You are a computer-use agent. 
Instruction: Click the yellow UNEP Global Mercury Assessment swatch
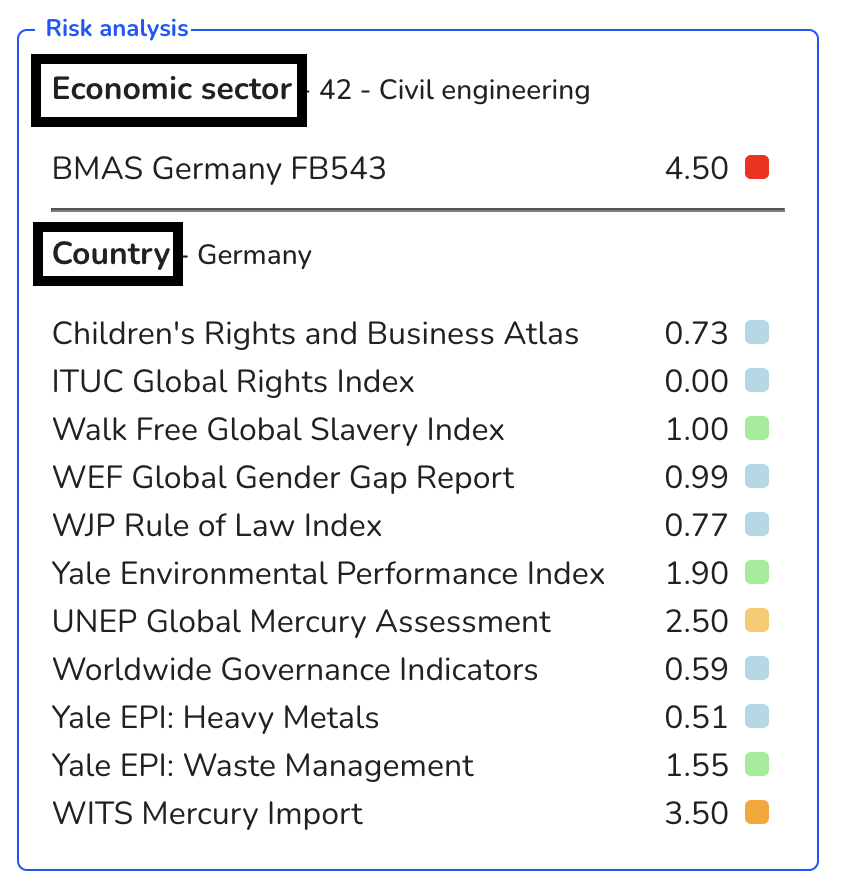coord(756,620)
